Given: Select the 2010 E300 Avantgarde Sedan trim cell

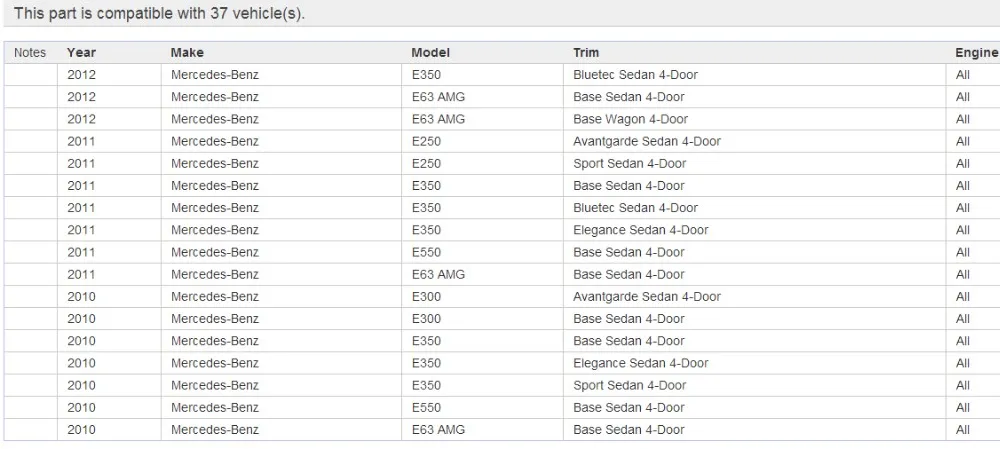Looking at the screenshot, I should coord(646,296).
